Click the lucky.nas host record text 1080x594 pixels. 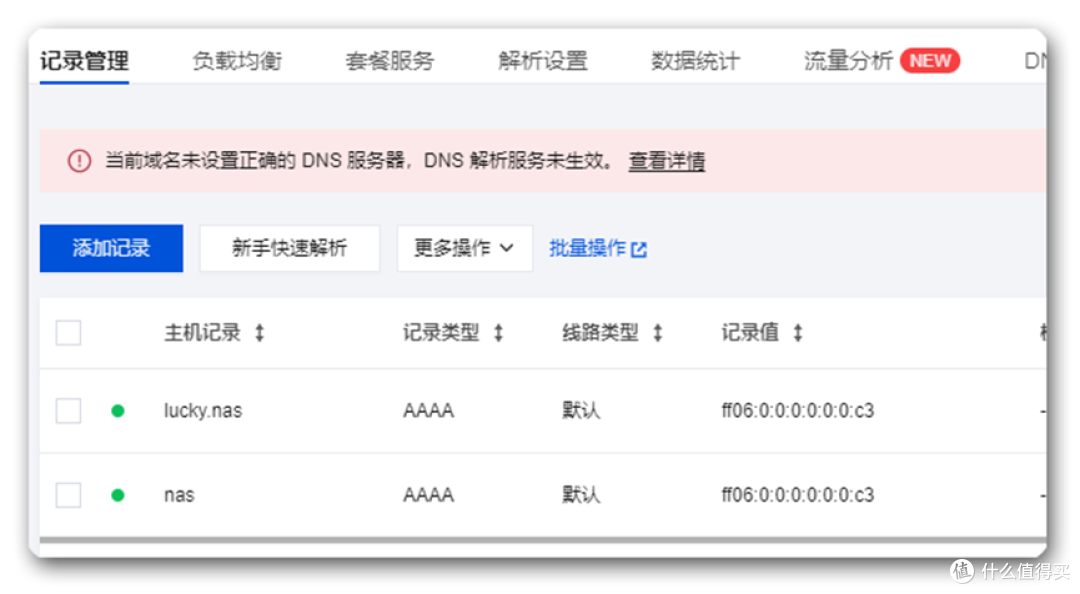coord(203,411)
